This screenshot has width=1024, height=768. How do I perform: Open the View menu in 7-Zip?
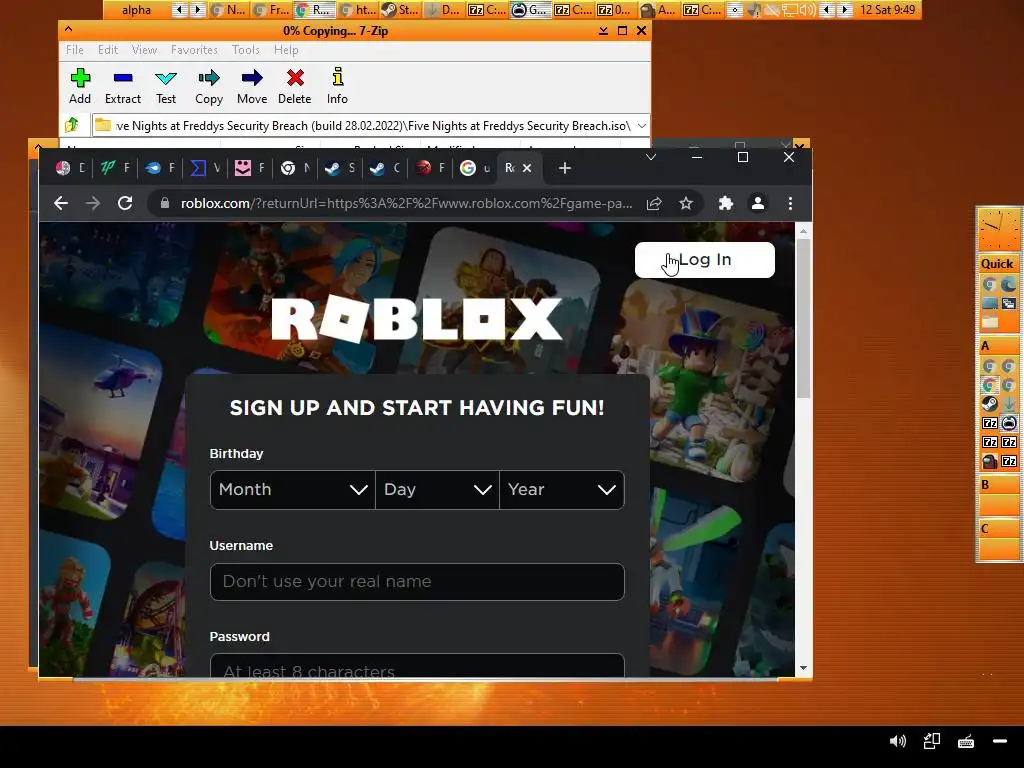(x=144, y=50)
